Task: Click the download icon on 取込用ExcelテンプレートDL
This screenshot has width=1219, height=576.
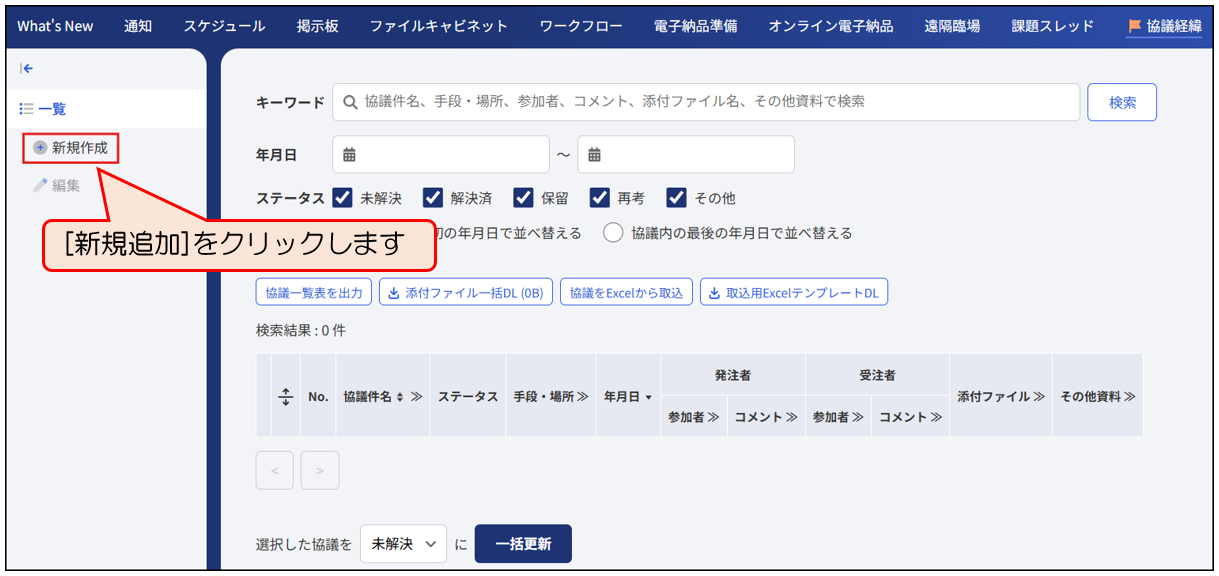Action: (x=715, y=293)
